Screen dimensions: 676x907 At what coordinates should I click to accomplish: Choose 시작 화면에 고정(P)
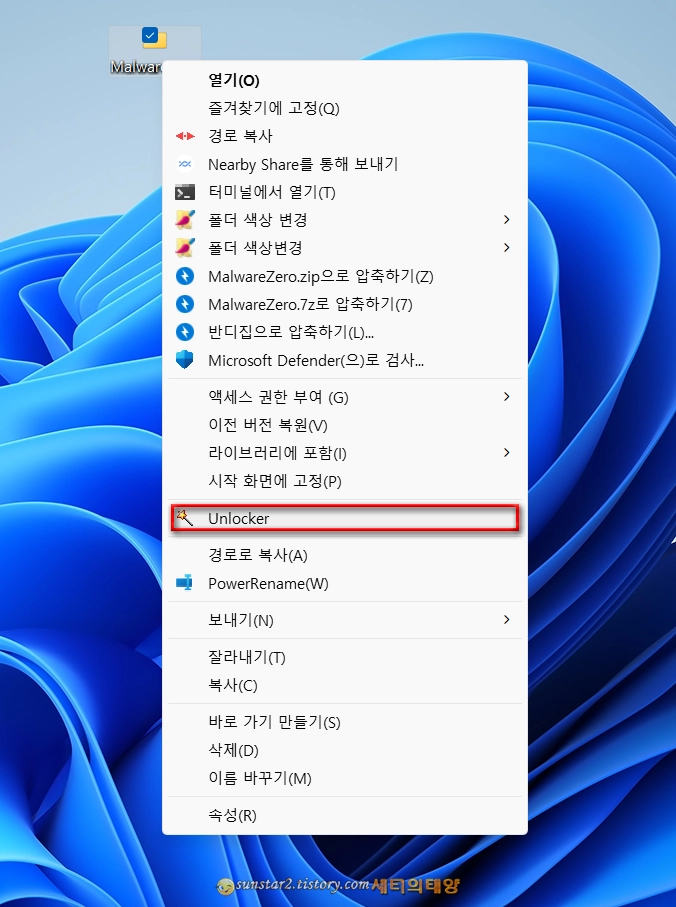click(x=345, y=481)
